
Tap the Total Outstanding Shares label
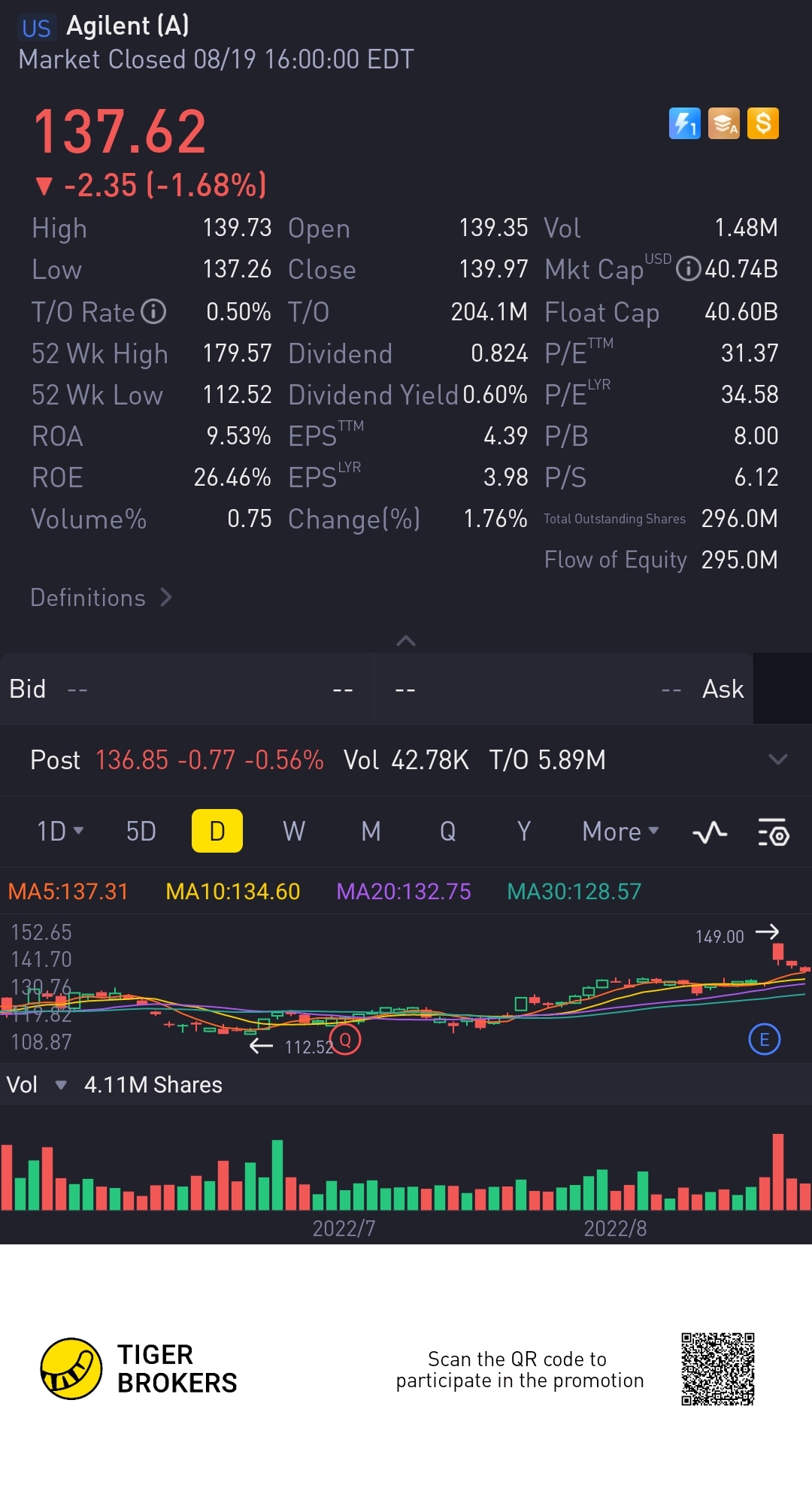pos(615,519)
